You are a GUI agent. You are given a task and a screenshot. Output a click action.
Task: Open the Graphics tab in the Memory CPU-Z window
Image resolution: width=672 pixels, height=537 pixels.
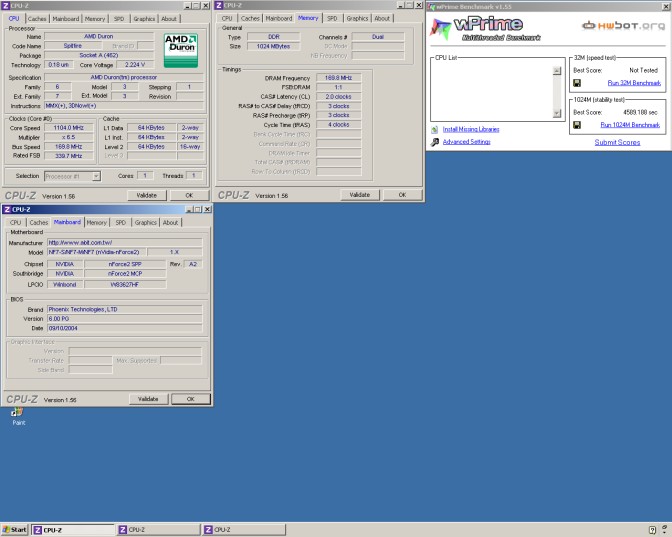[357, 18]
